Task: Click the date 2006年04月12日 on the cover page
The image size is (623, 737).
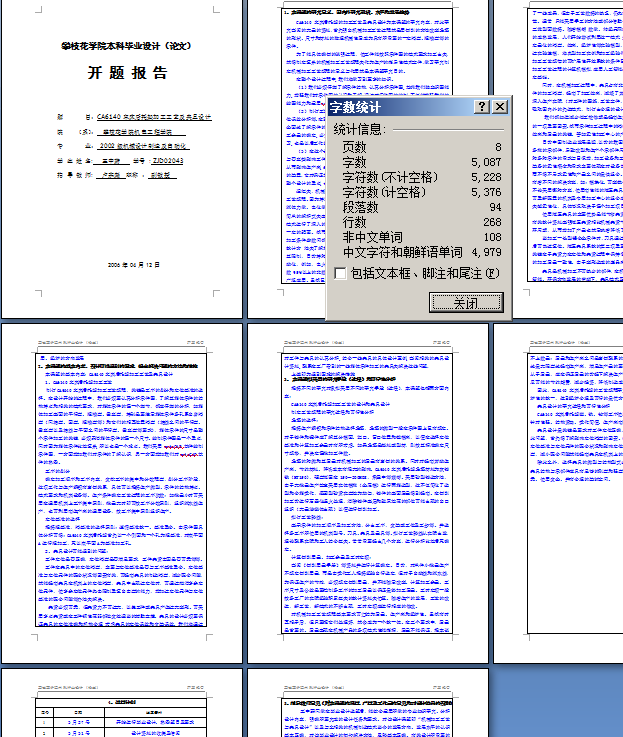Action: pos(134,265)
